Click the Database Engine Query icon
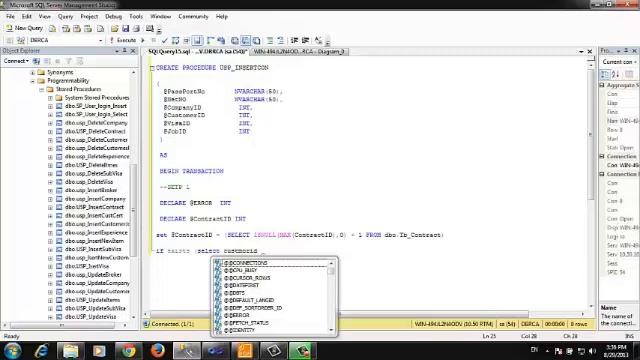640x360 pixels. pos(52,29)
